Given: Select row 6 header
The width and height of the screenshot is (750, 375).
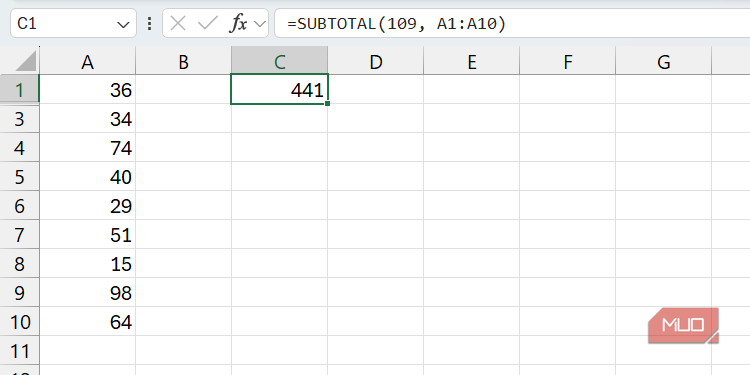Looking at the screenshot, I should coord(19,206).
